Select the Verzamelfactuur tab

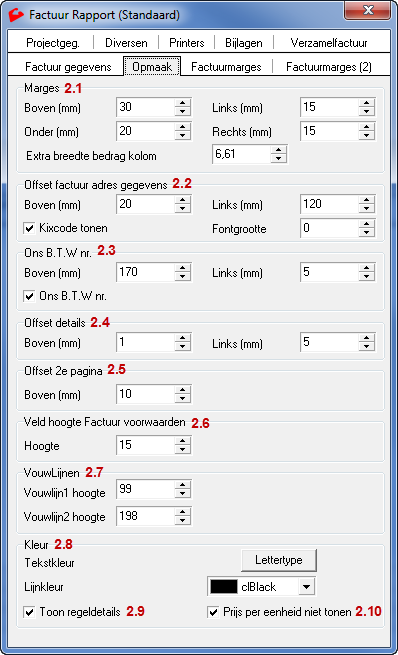pyautogui.click(x=329, y=43)
